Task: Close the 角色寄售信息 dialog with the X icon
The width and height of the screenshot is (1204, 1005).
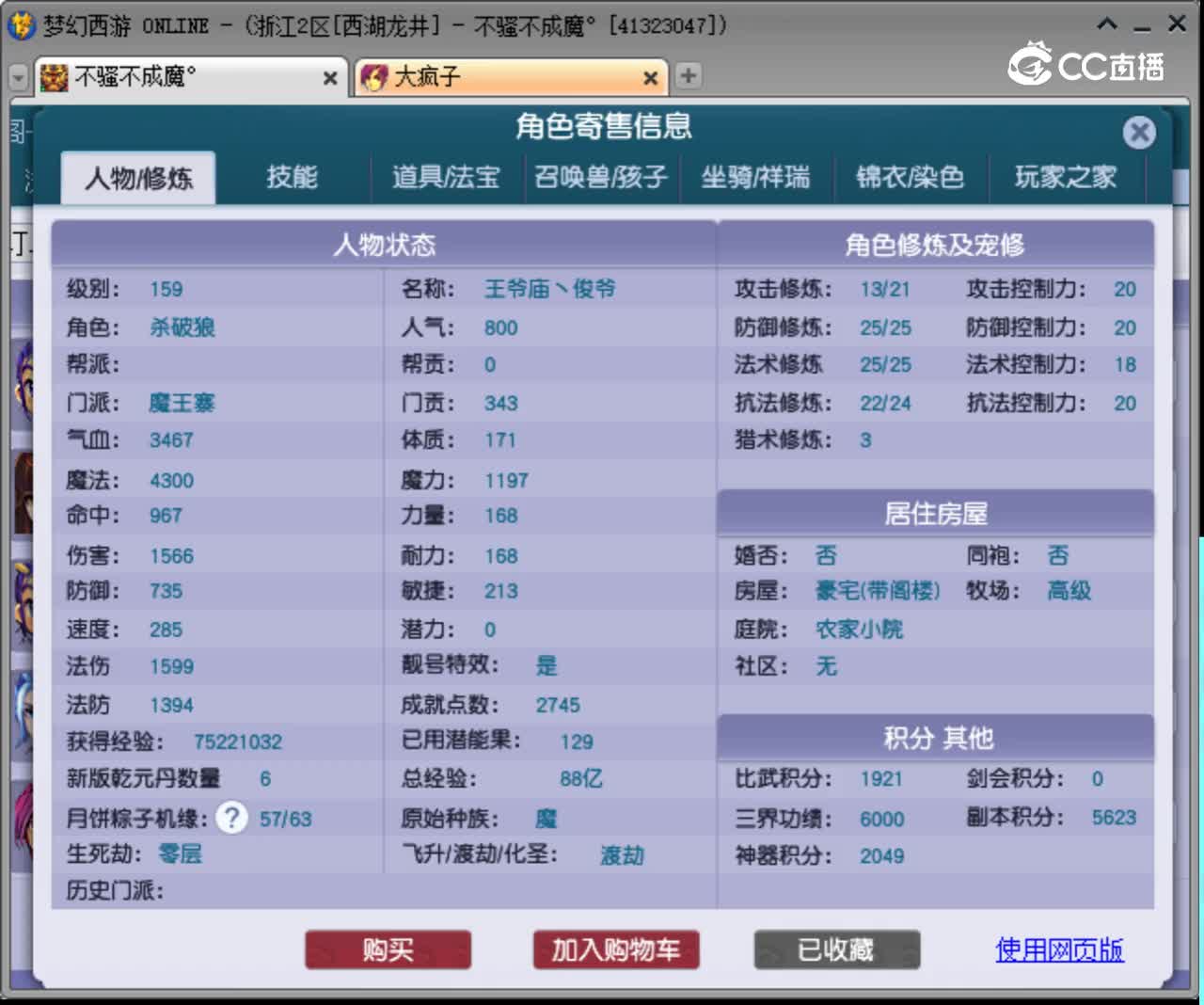Action: (1139, 132)
